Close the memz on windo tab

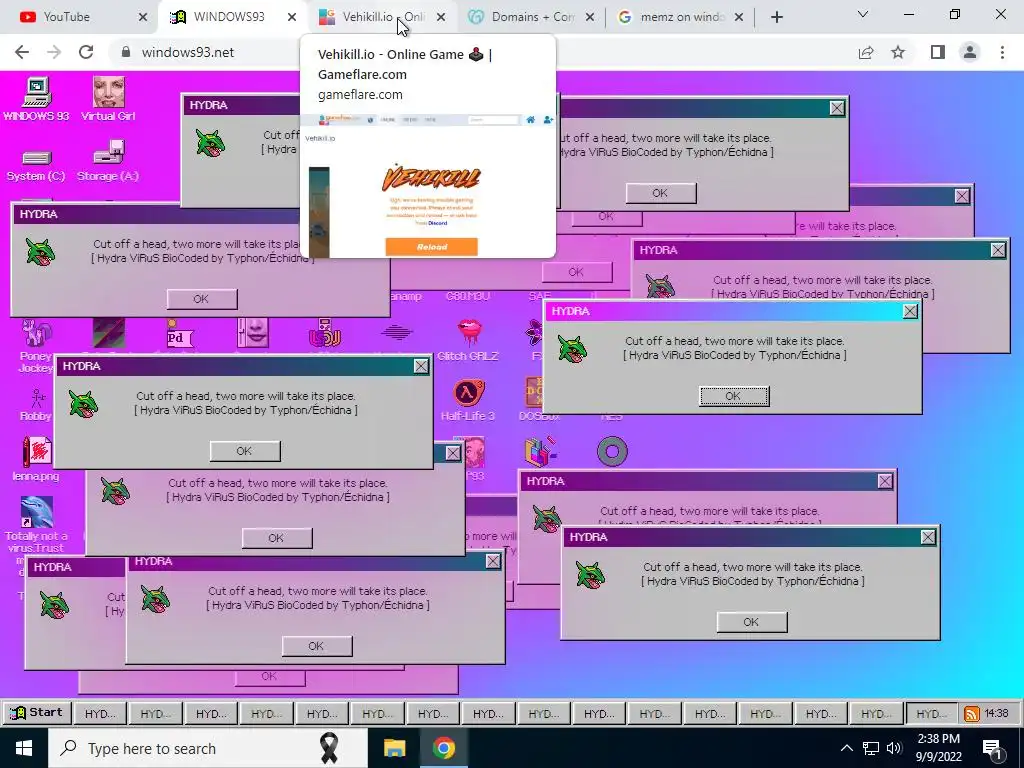pyautogui.click(x=739, y=17)
